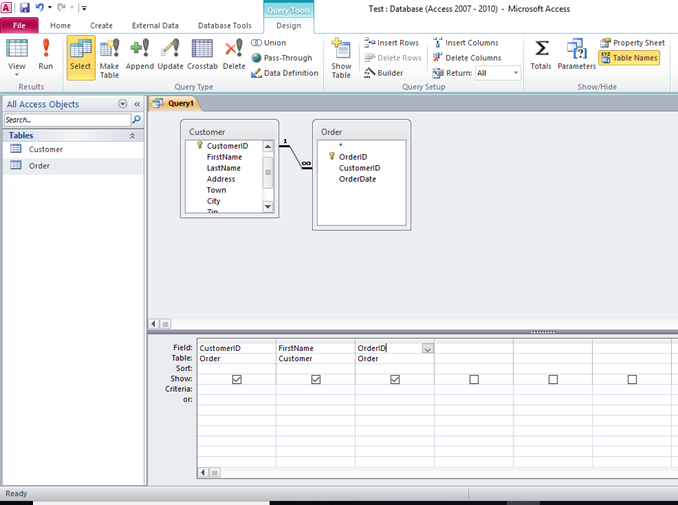678x505 pixels.
Task: Switch to the Home tab
Action: click(61, 26)
